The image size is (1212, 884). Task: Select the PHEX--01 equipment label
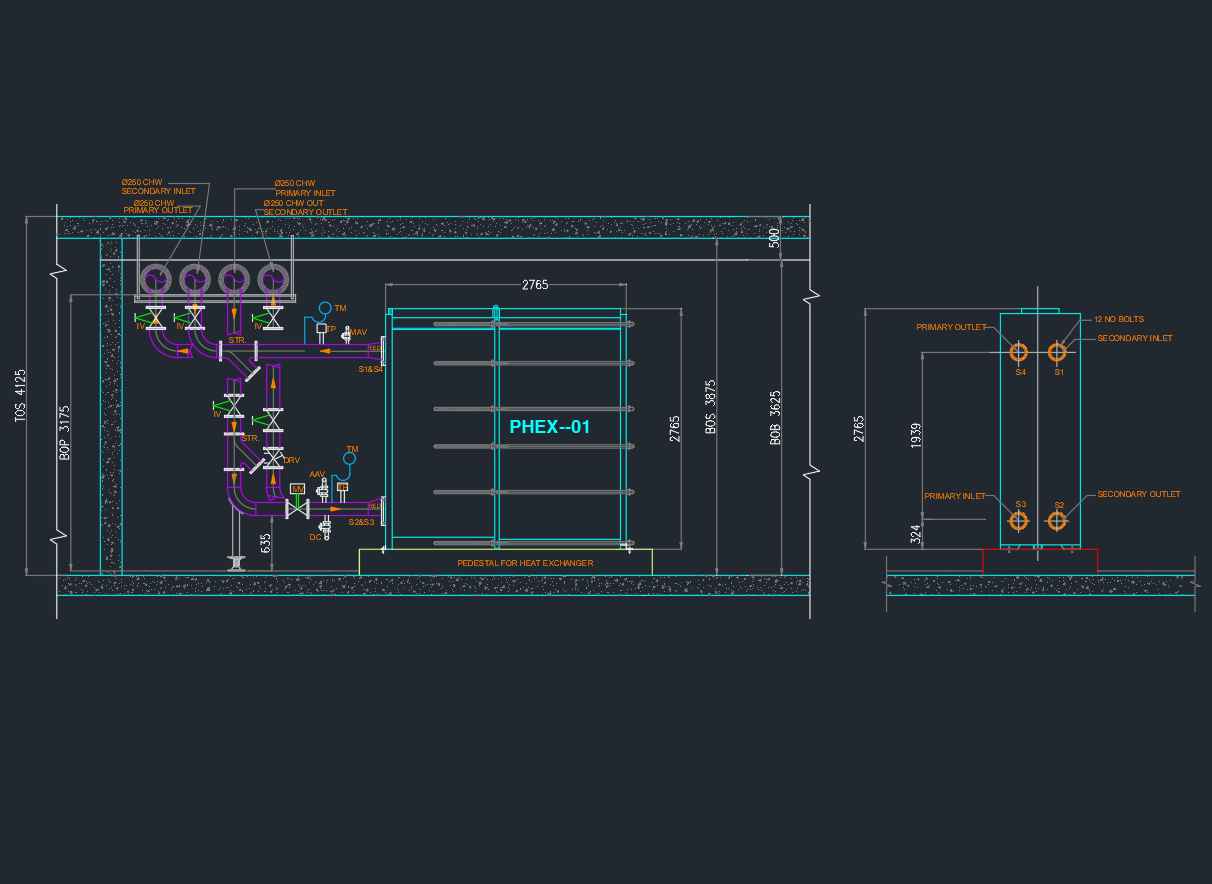550,426
